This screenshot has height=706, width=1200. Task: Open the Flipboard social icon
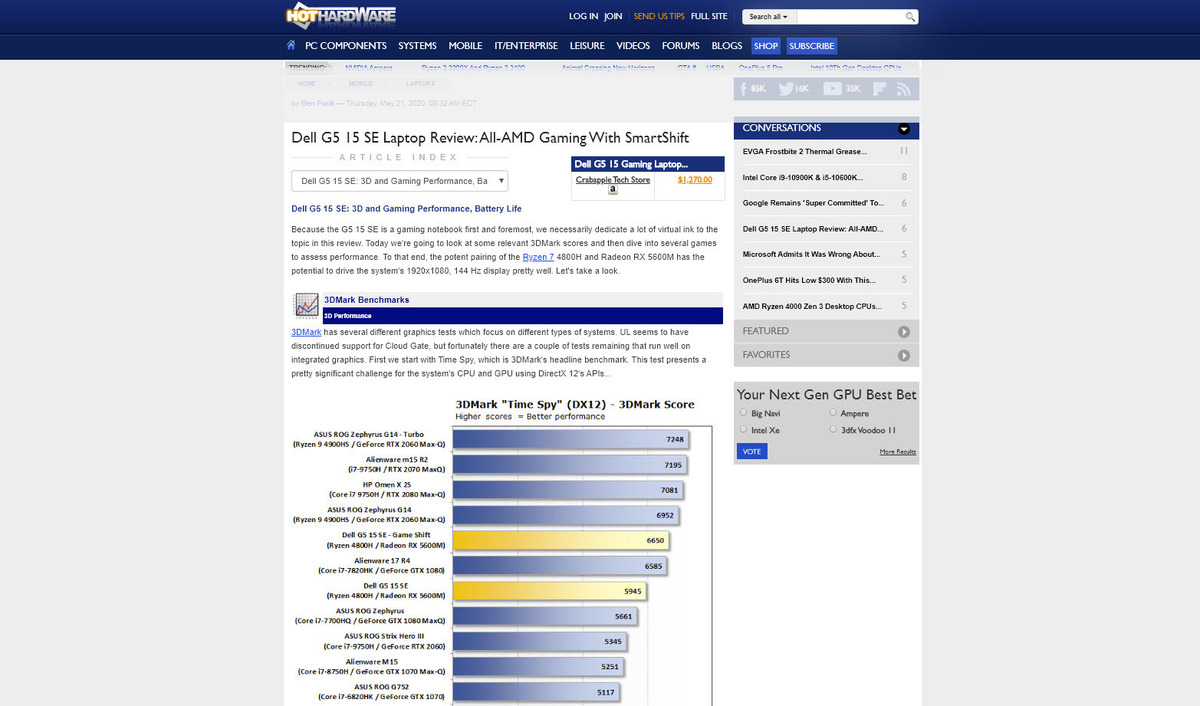(879, 89)
